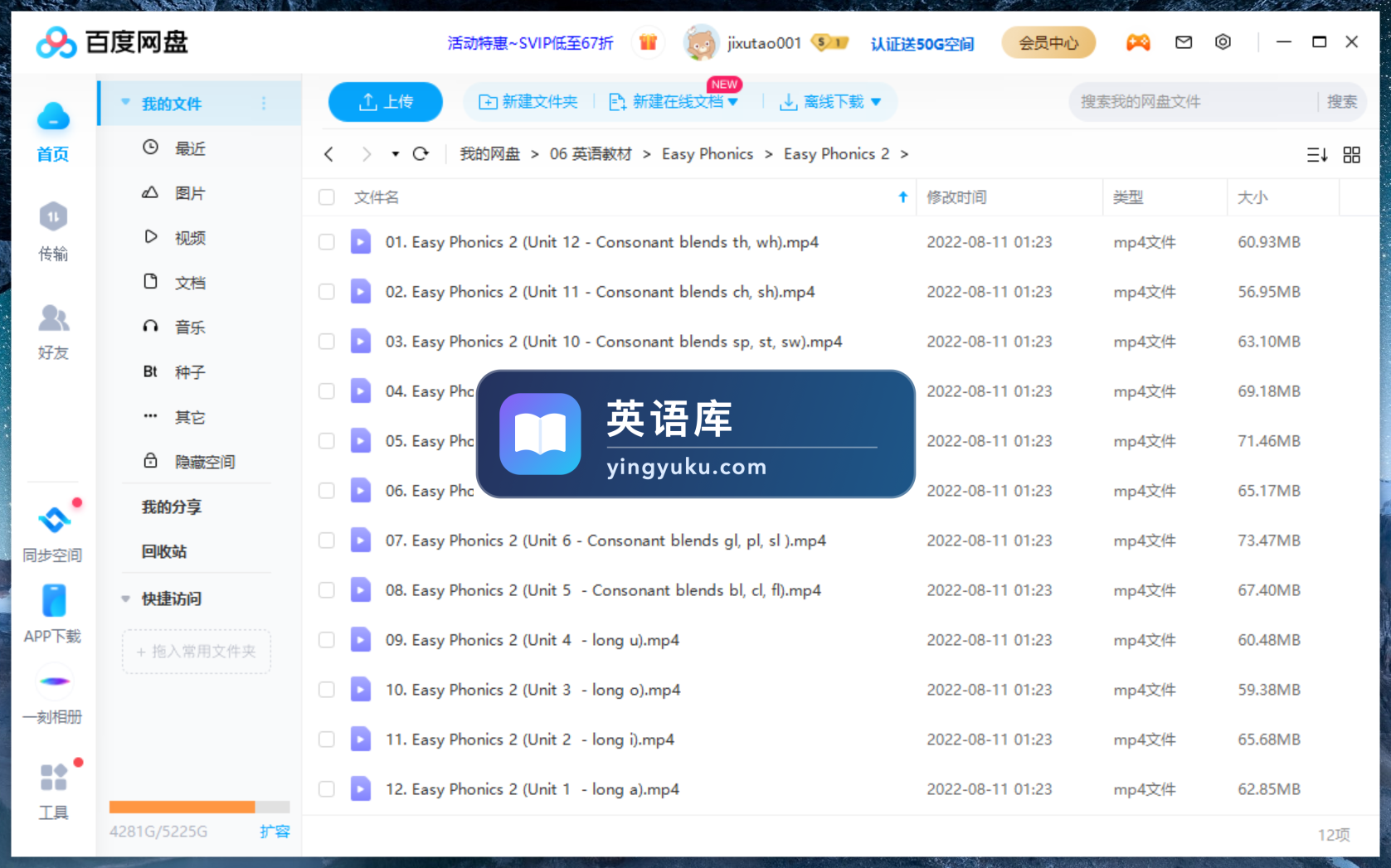
Task: Open the sort order icon
Action: [1317, 155]
